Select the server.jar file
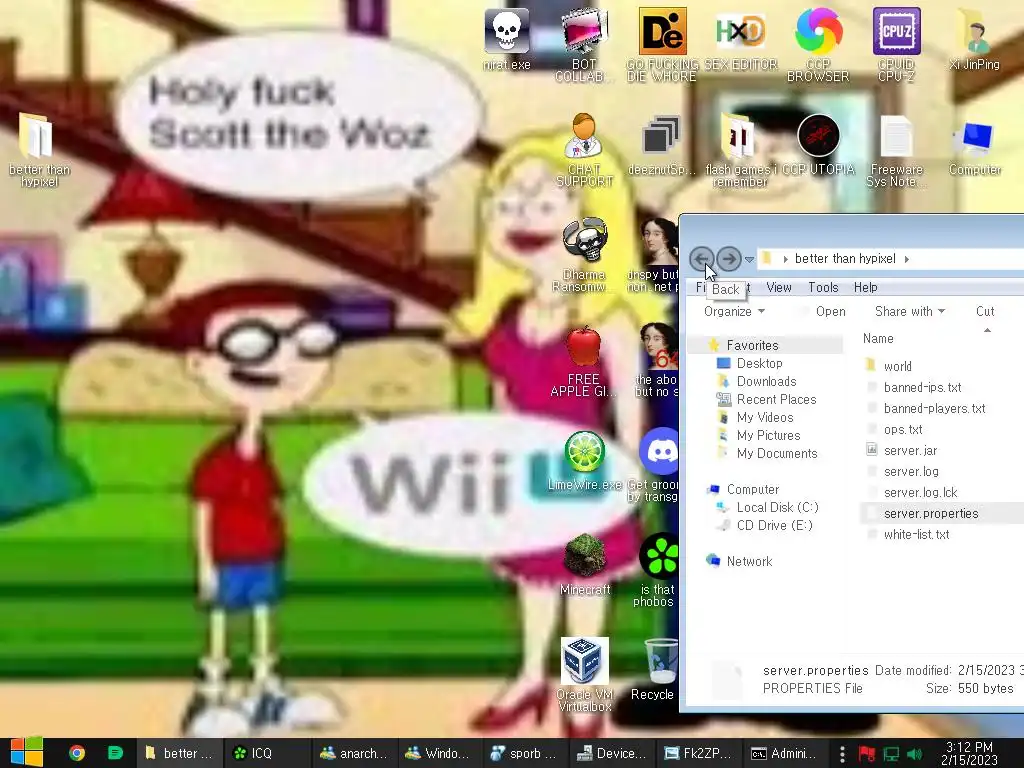 [910, 451]
